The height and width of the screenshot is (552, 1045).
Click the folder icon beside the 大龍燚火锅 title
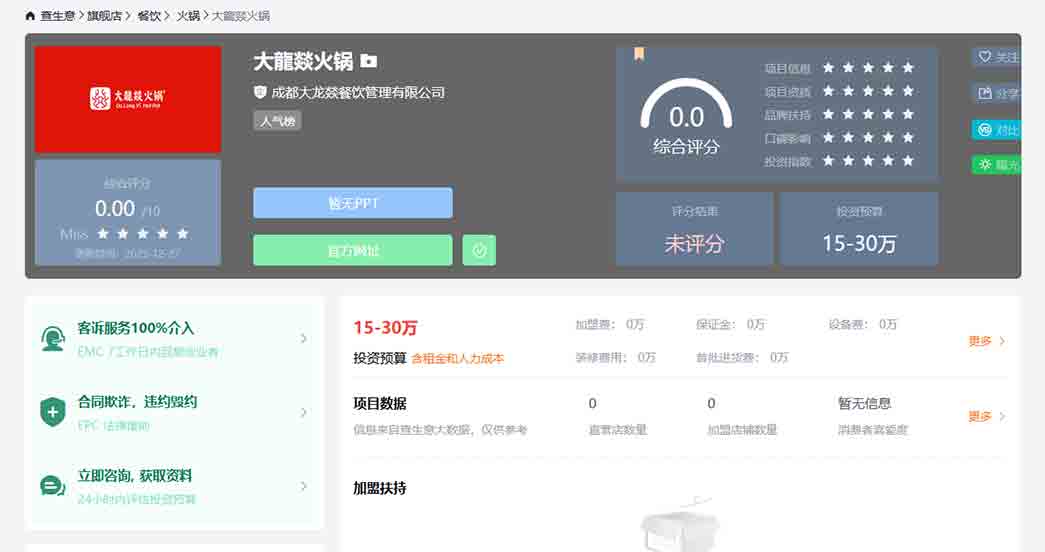369,61
